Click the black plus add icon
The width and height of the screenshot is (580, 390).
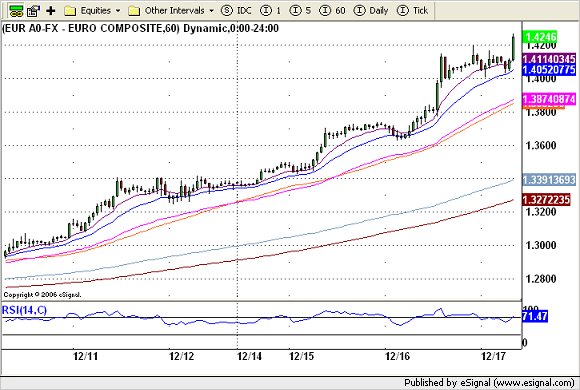pos(51,11)
